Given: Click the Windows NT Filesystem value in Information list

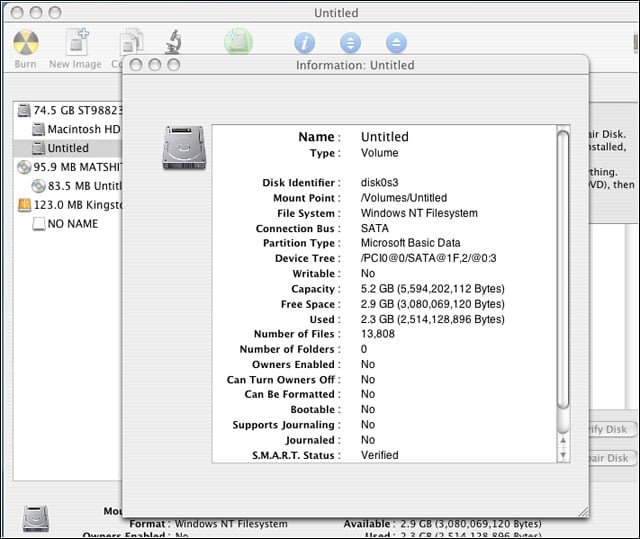Looking at the screenshot, I should tap(419, 213).
